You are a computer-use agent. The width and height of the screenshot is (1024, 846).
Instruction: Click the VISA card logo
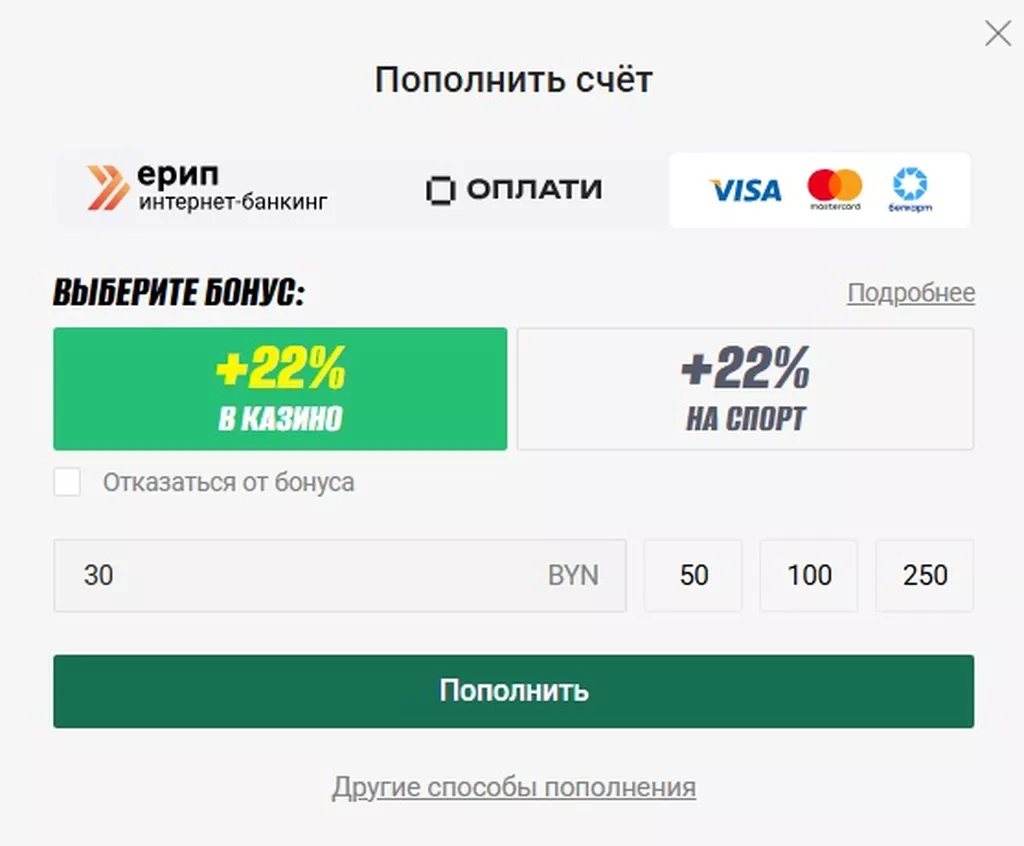tap(745, 190)
